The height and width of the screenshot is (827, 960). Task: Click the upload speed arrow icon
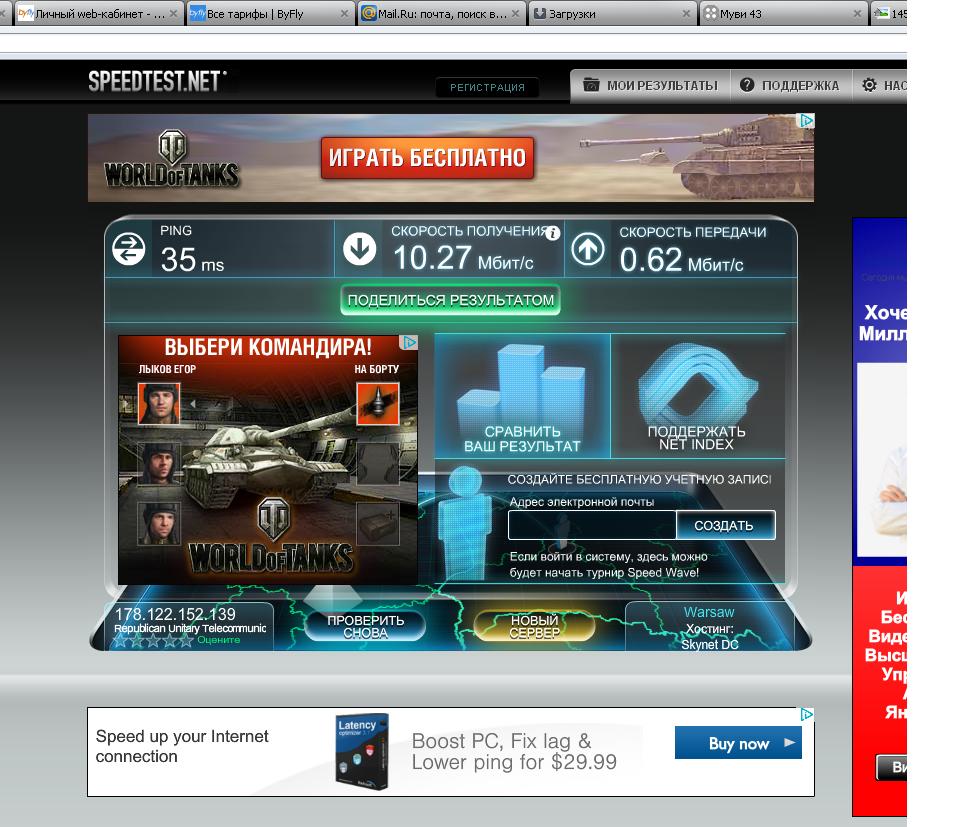pyautogui.click(x=588, y=250)
